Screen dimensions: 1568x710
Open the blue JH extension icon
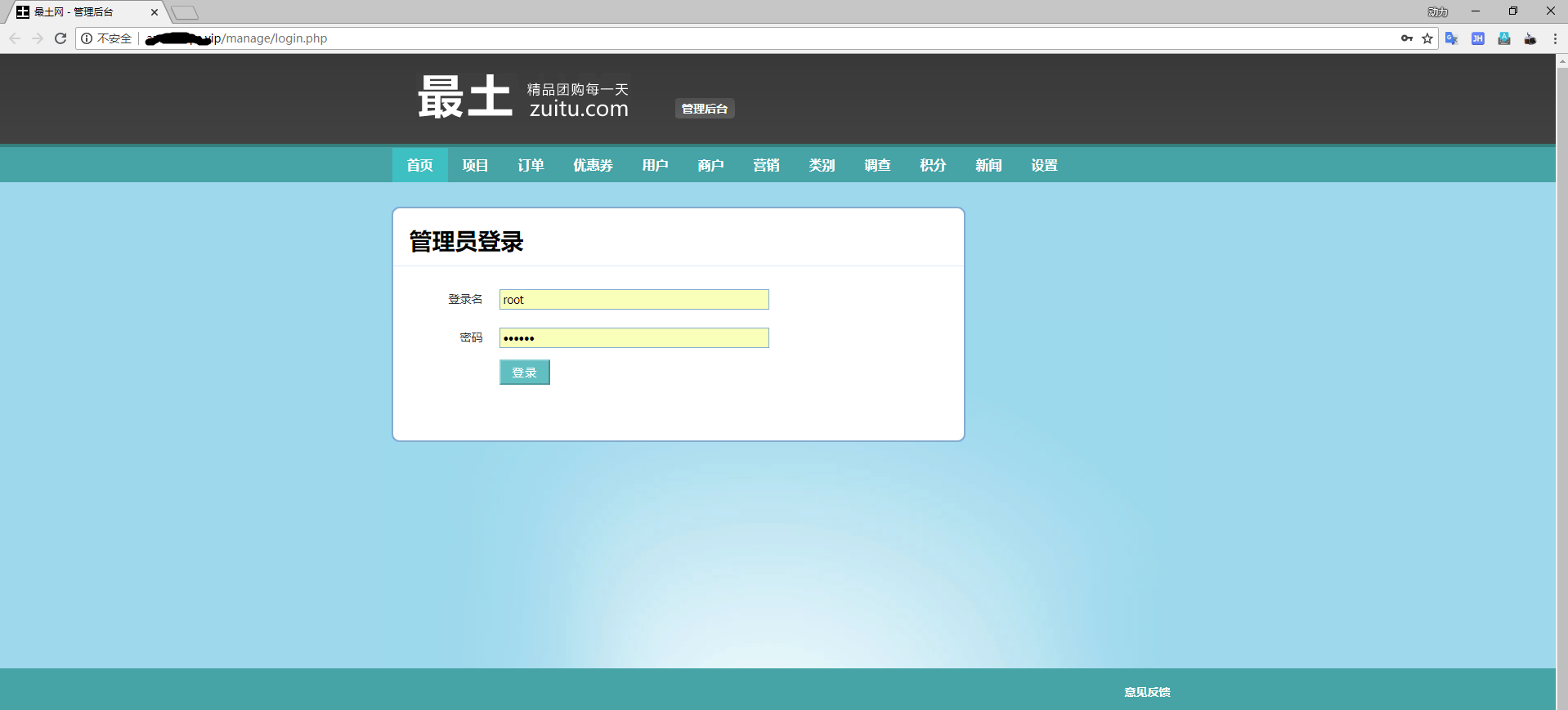click(1478, 38)
